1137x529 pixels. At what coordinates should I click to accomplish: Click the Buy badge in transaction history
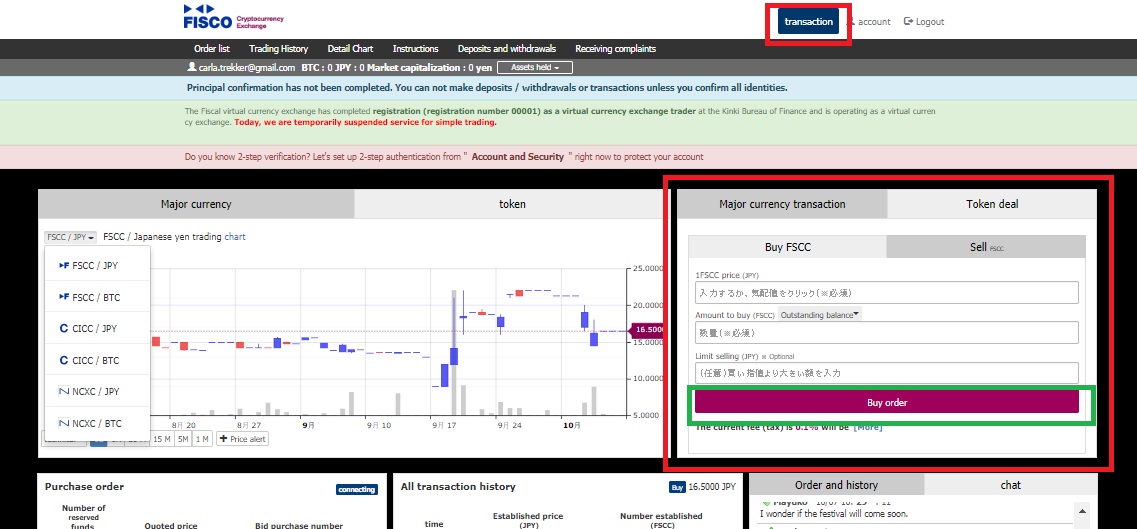677,488
